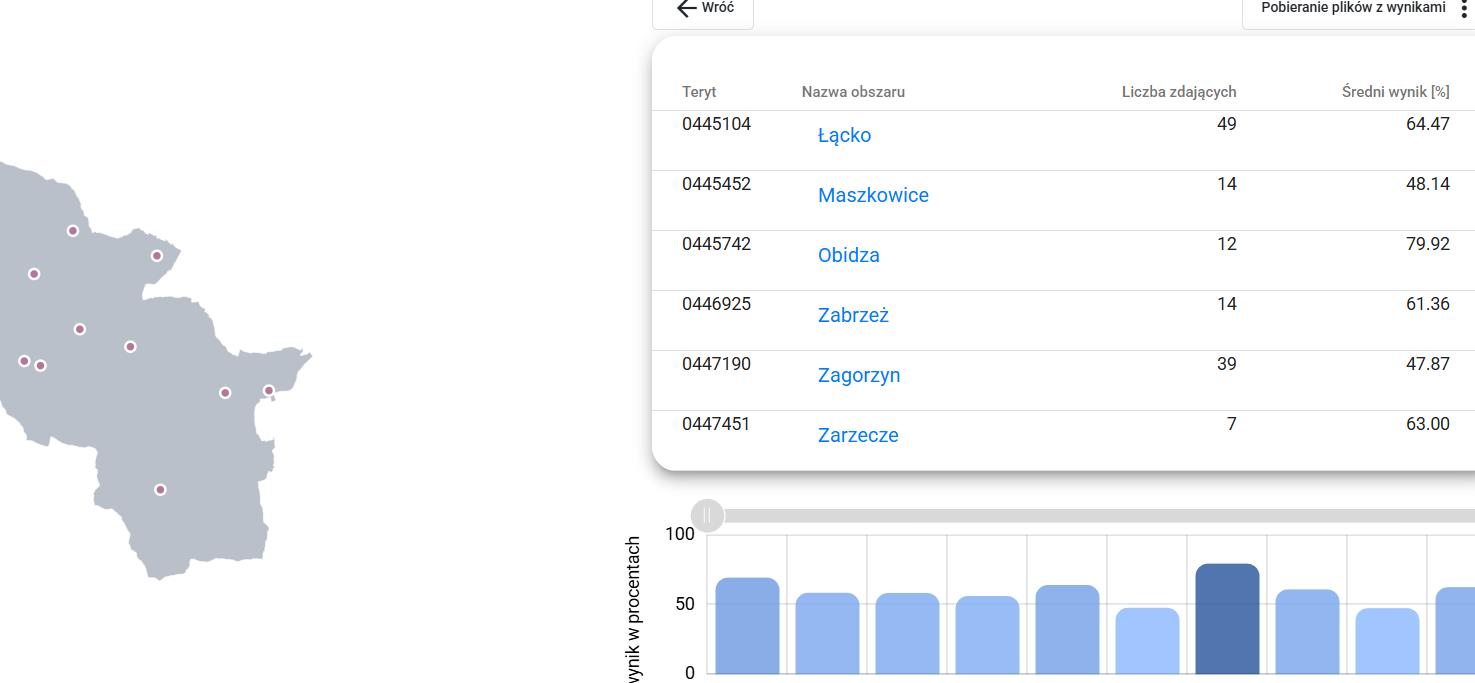Open the Maszkowice area link
Viewport: 1475px width, 683px height.
[x=873, y=196]
